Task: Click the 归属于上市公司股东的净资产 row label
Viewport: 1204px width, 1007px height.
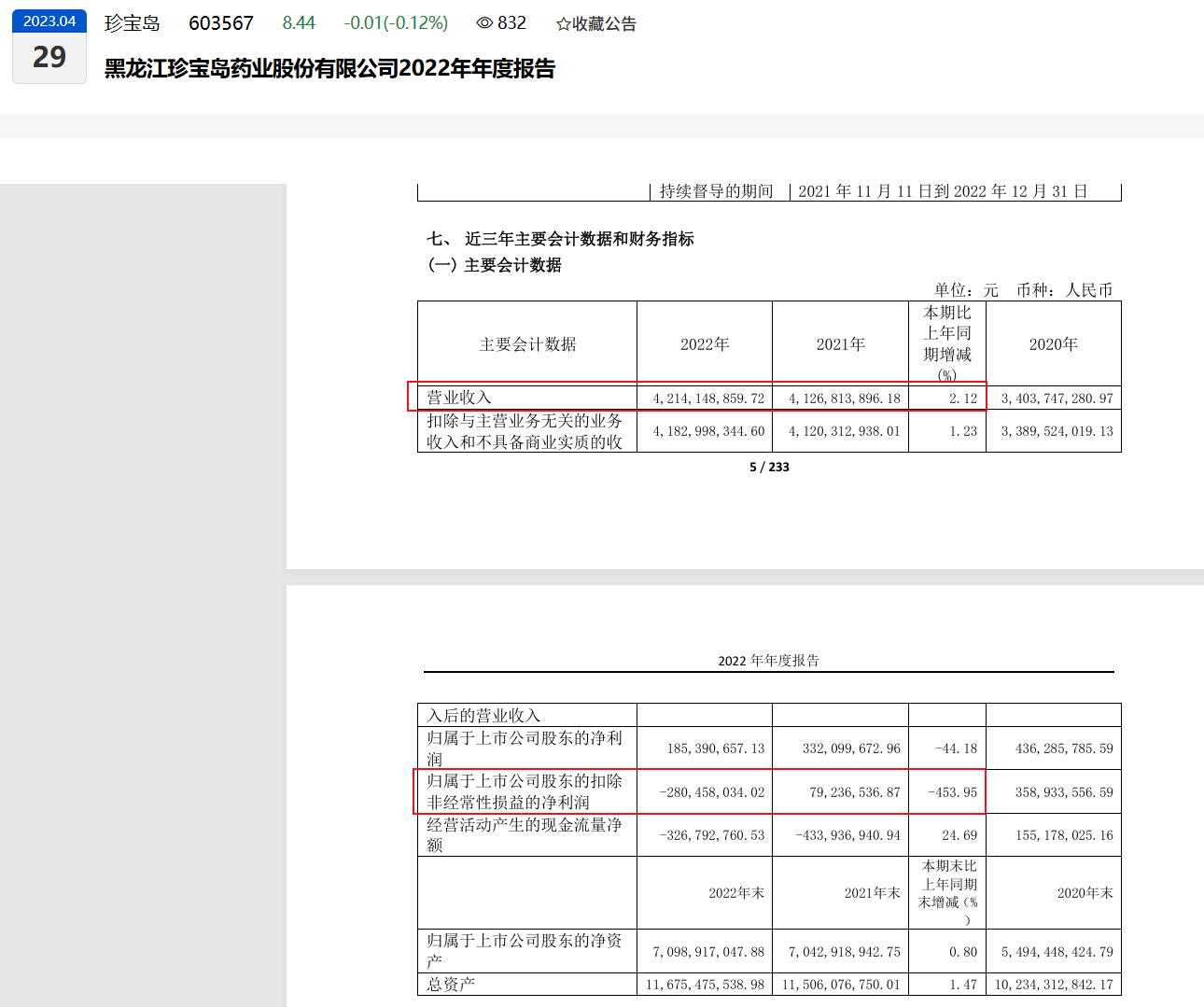Action: pyautogui.click(x=525, y=950)
